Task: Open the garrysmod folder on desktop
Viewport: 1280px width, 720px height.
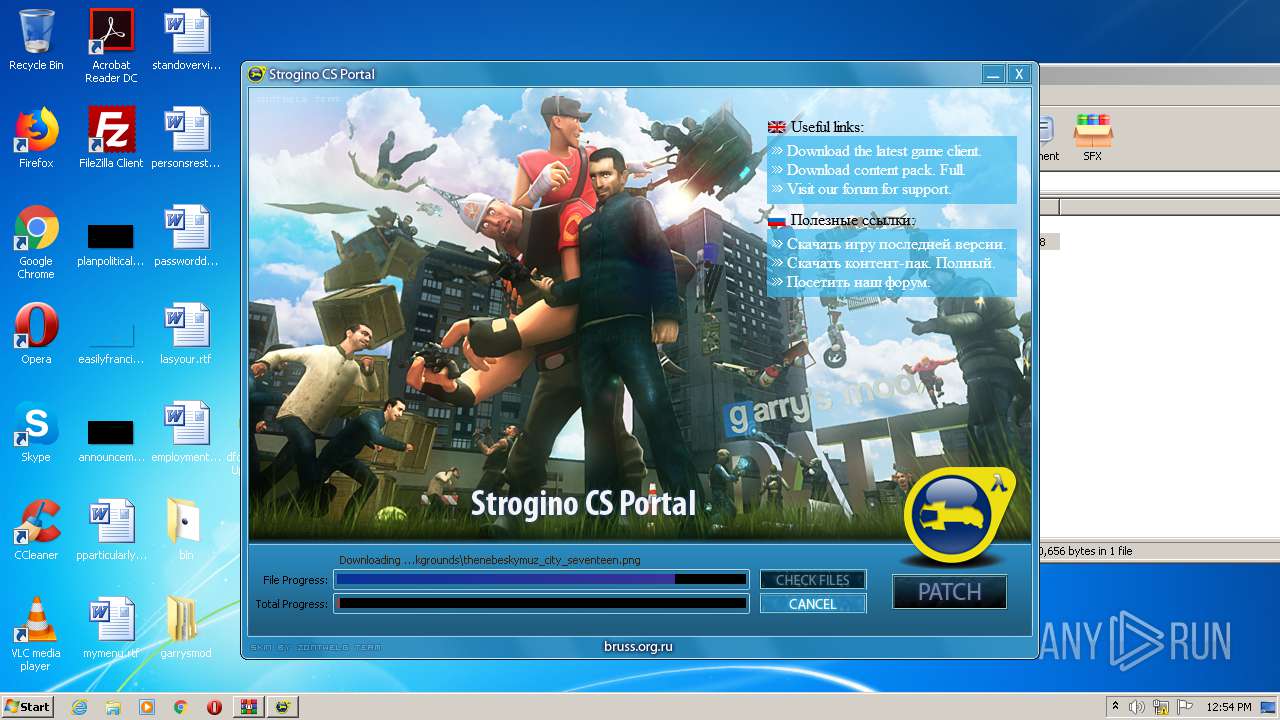Action: (186, 628)
